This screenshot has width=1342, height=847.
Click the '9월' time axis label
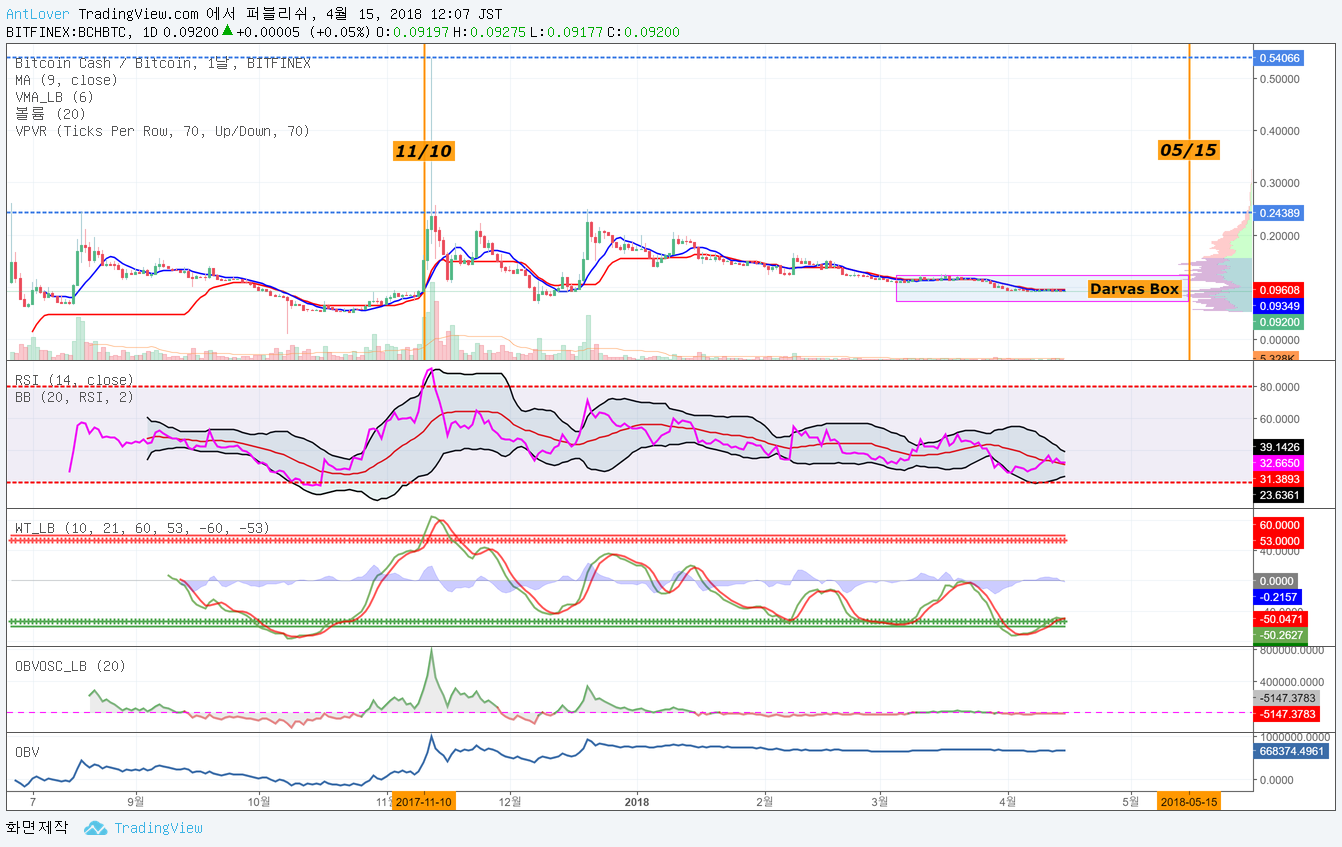[137, 802]
